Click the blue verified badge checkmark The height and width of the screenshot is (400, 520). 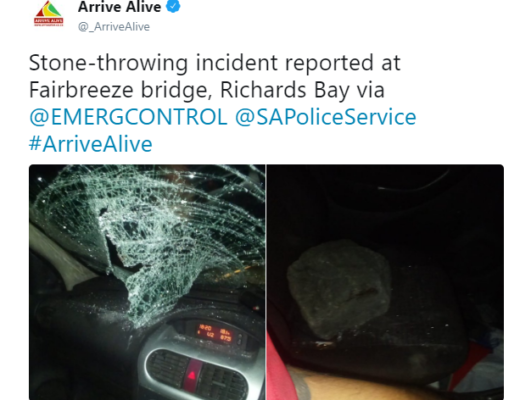[173, 6]
